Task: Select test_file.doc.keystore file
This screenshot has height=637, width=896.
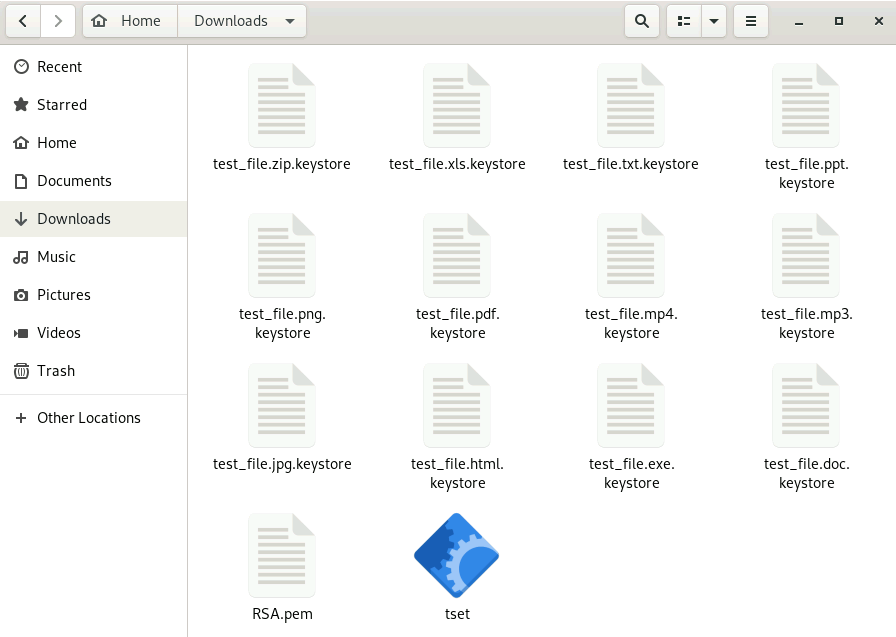Action: point(806,407)
